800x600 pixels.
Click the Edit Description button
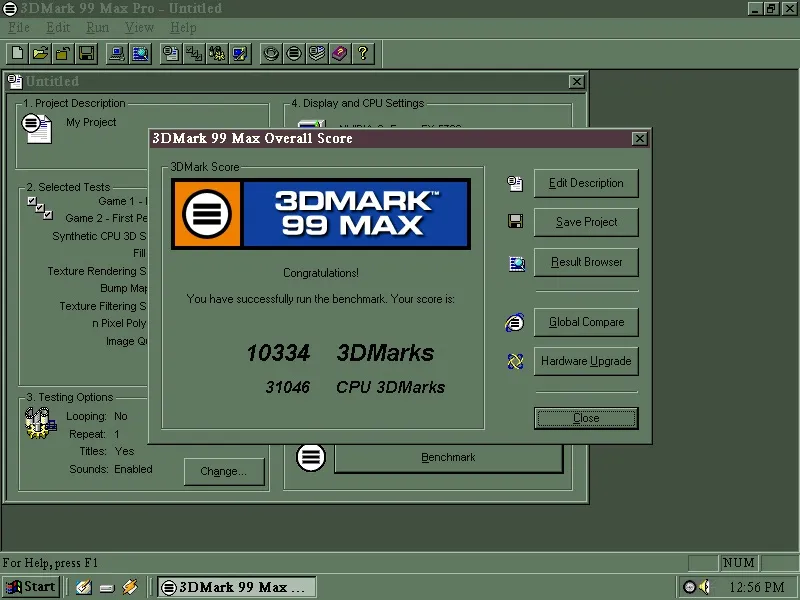[586, 183]
